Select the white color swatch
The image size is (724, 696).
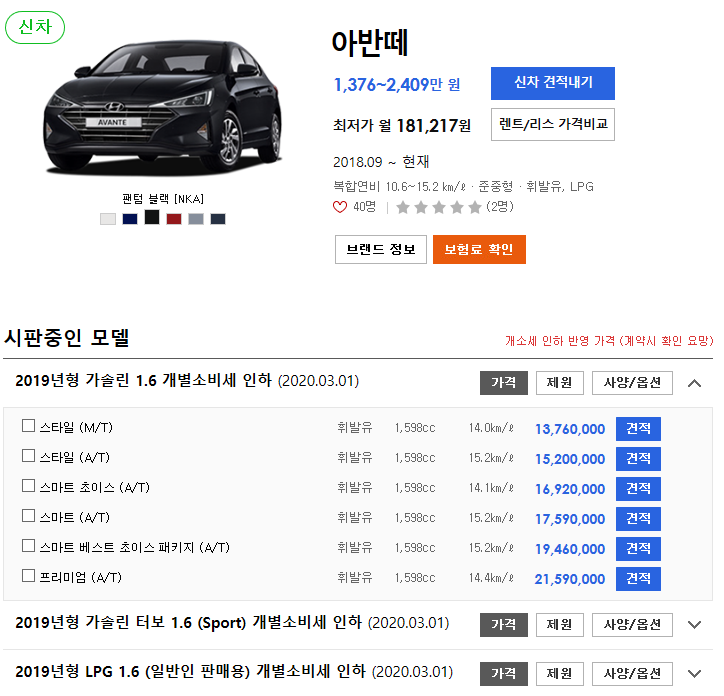pos(108,219)
